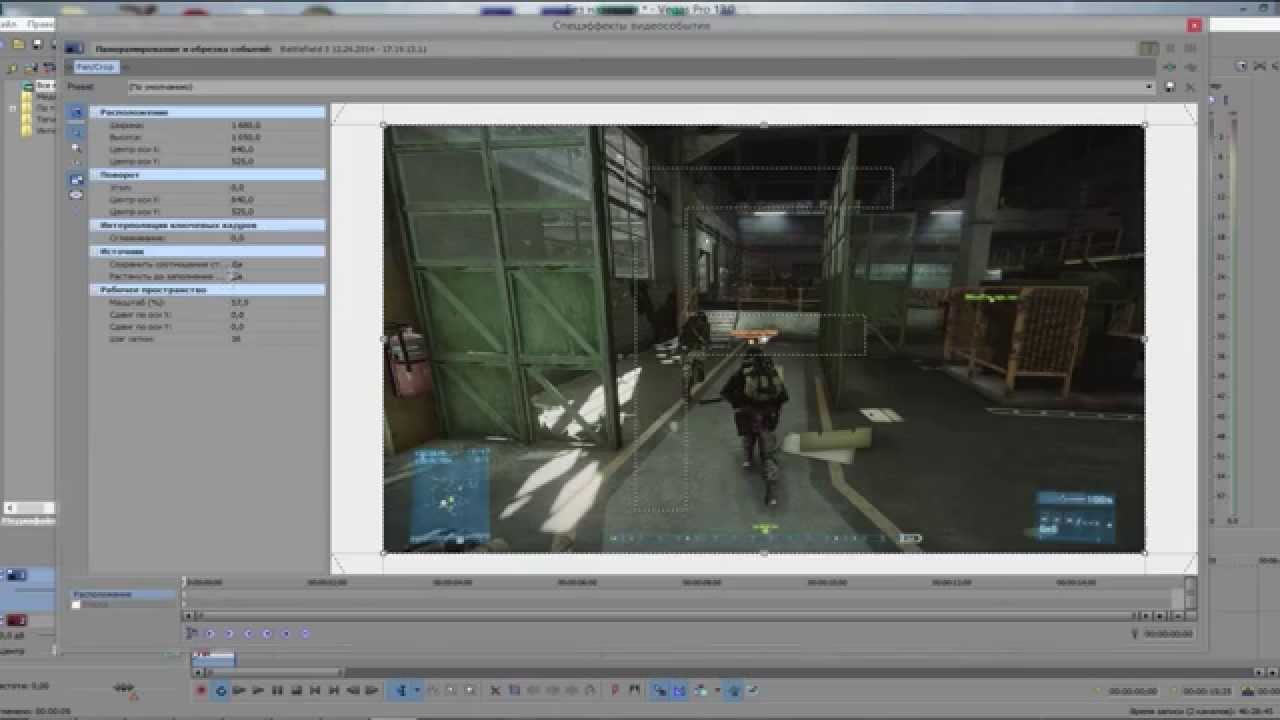
Task: Toggle loop playback in the transport bar
Action: [x=221, y=690]
